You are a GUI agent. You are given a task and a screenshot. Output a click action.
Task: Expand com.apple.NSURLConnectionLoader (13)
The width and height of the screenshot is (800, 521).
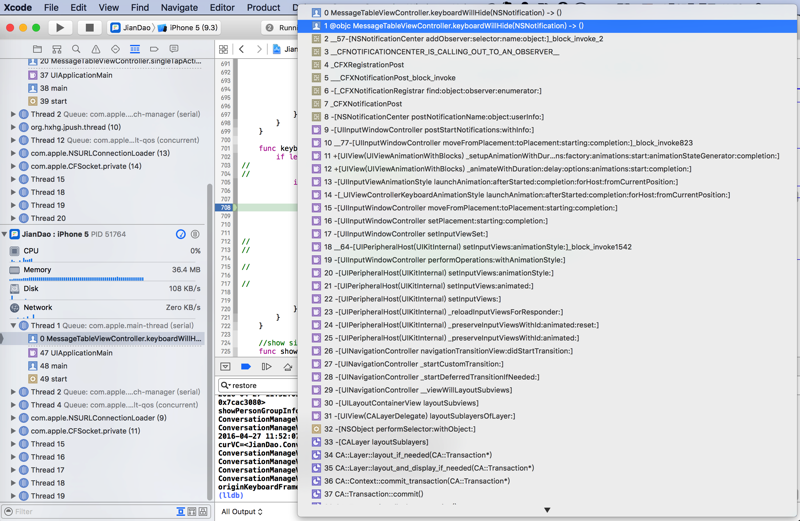[x=13, y=153]
